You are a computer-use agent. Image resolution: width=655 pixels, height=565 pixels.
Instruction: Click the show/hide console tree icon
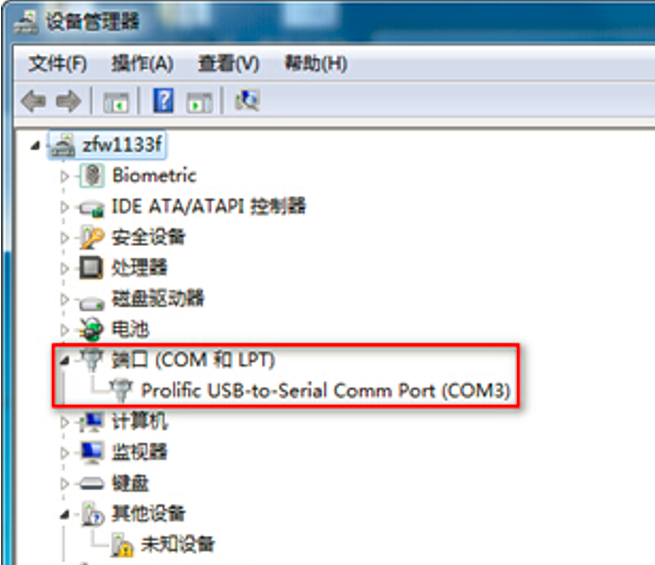coord(116,102)
